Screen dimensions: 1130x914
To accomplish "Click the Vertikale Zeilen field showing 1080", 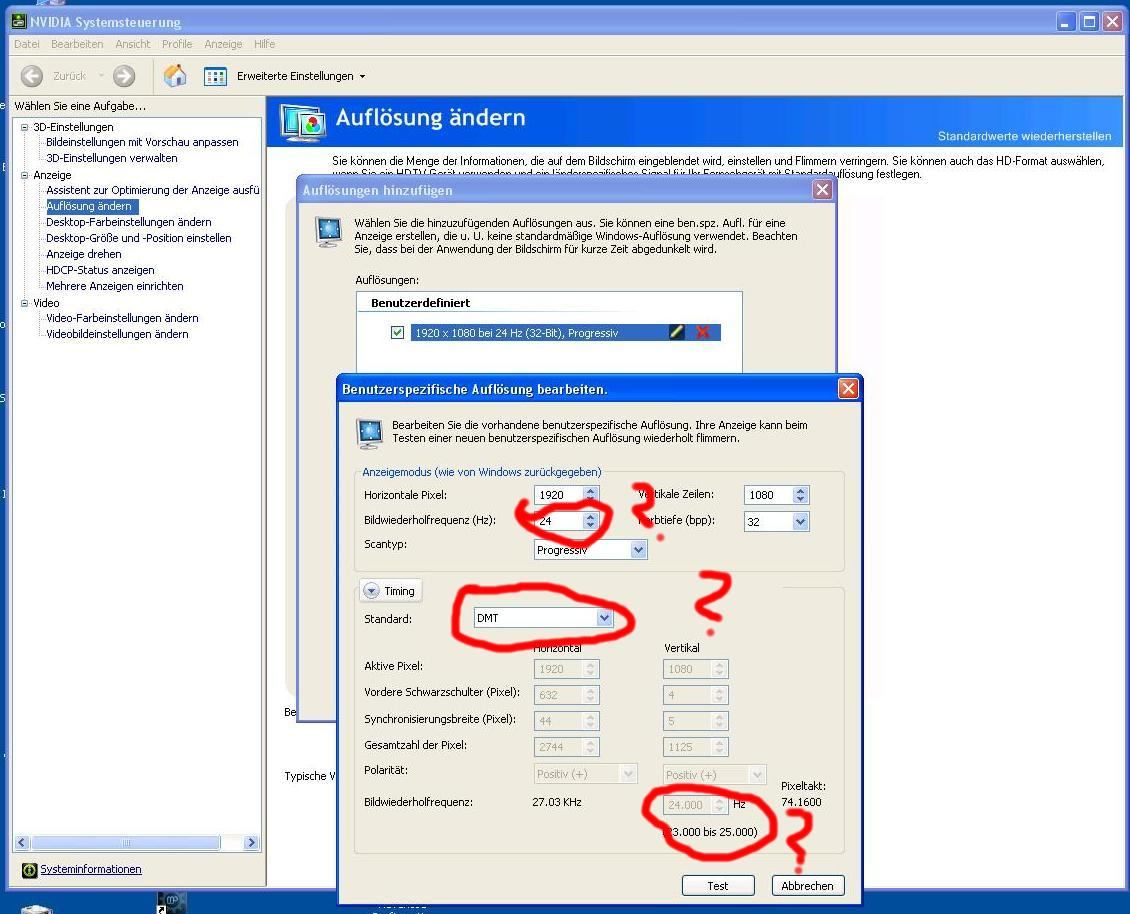I will [768, 494].
